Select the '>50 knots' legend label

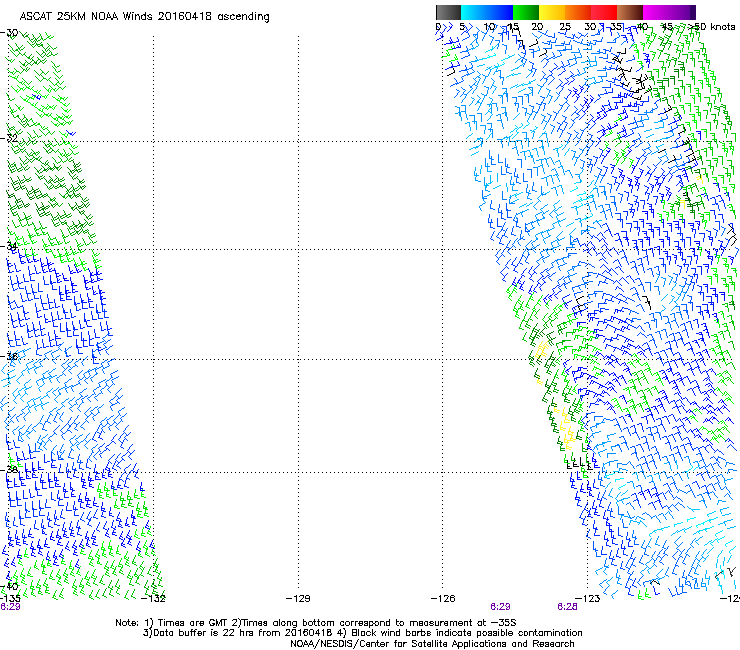point(711,27)
